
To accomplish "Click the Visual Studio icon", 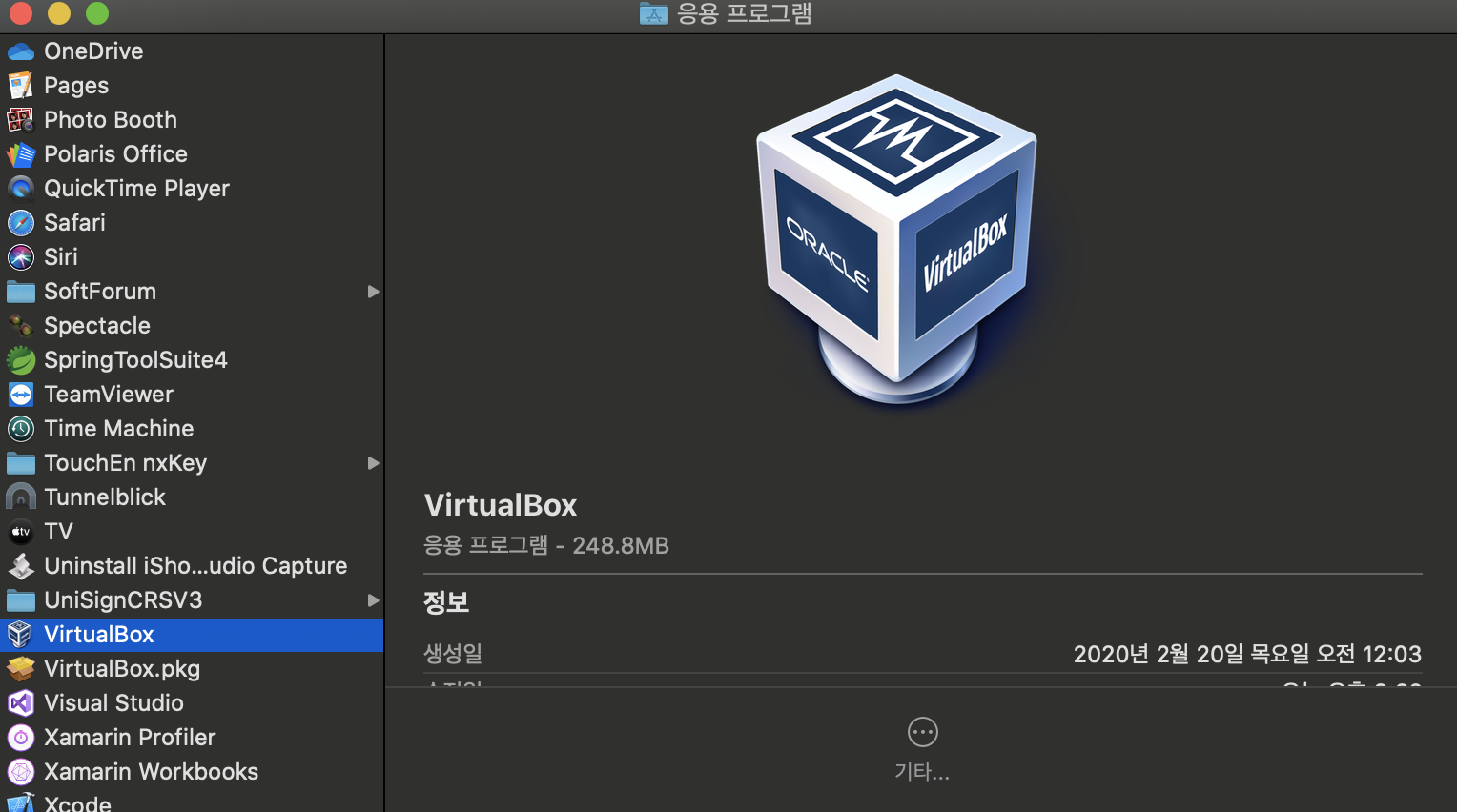I will [x=21, y=703].
